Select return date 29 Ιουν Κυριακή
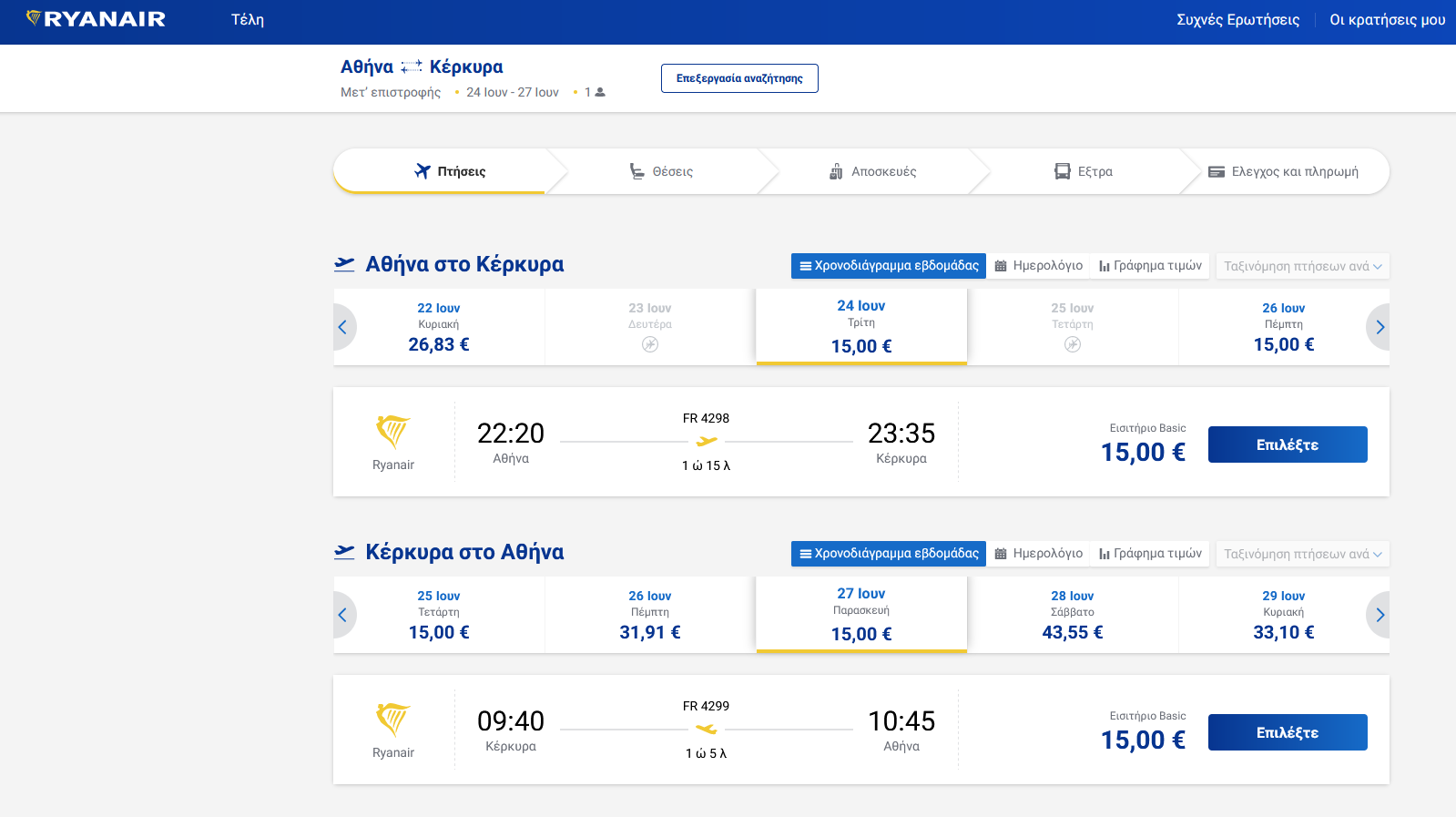1456x817 pixels. (1283, 615)
